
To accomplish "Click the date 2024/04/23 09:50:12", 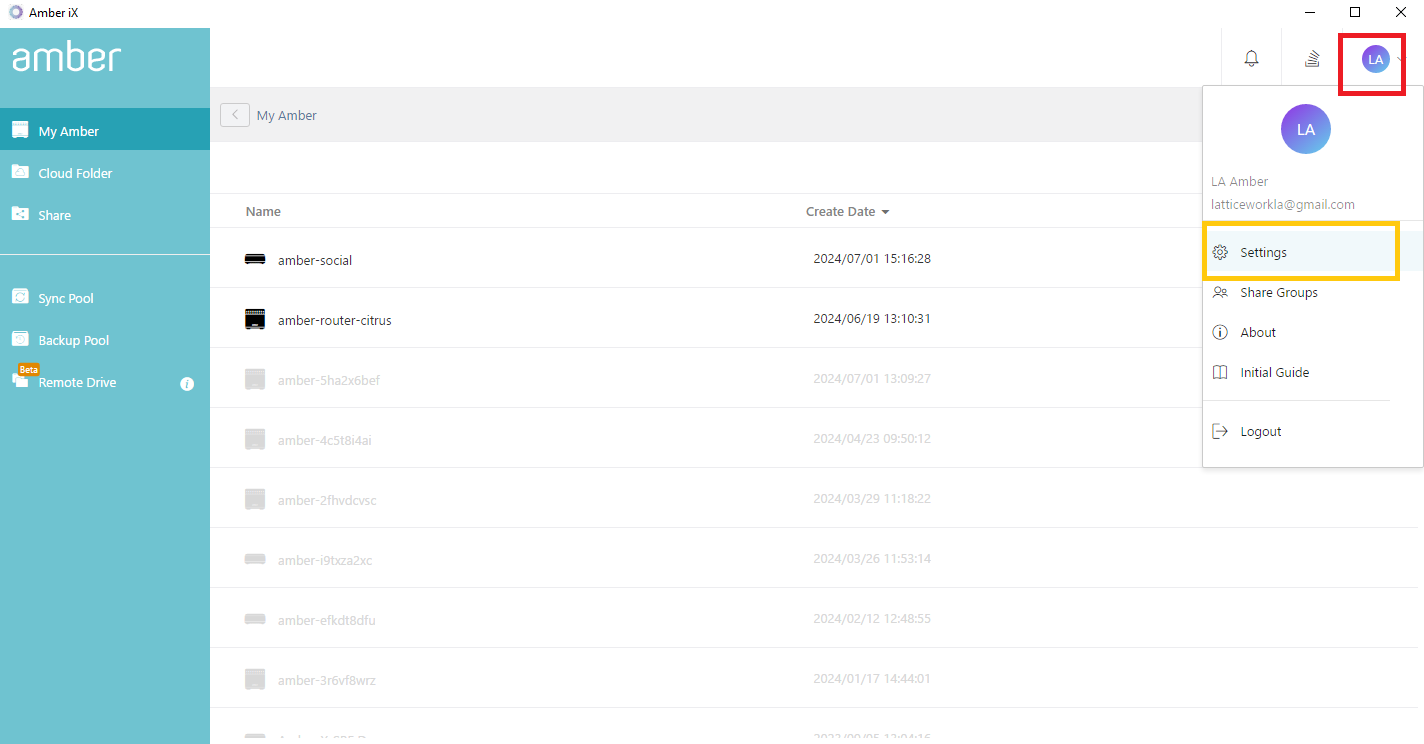I will (x=872, y=438).
